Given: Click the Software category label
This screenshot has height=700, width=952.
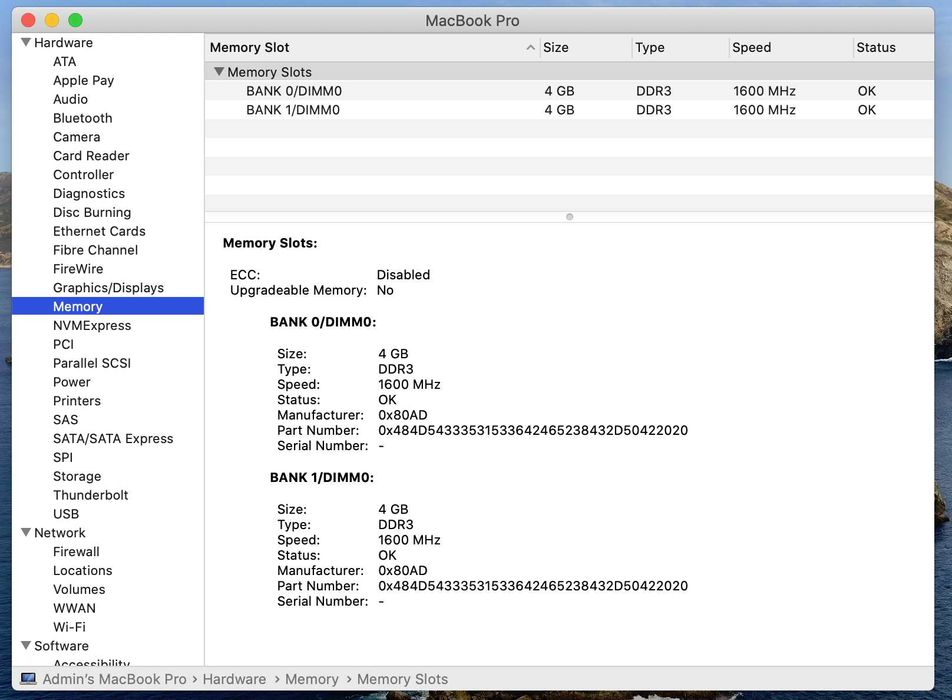Looking at the screenshot, I should (x=61, y=645).
